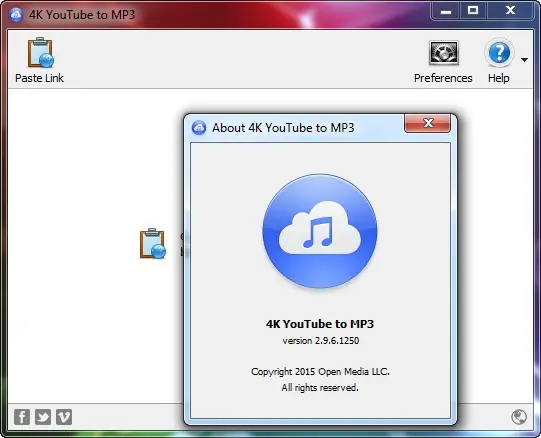Maximize the 4K YouTube to MP3 window
Image resolution: width=541 pixels, height=438 pixels.
[473, 11]
